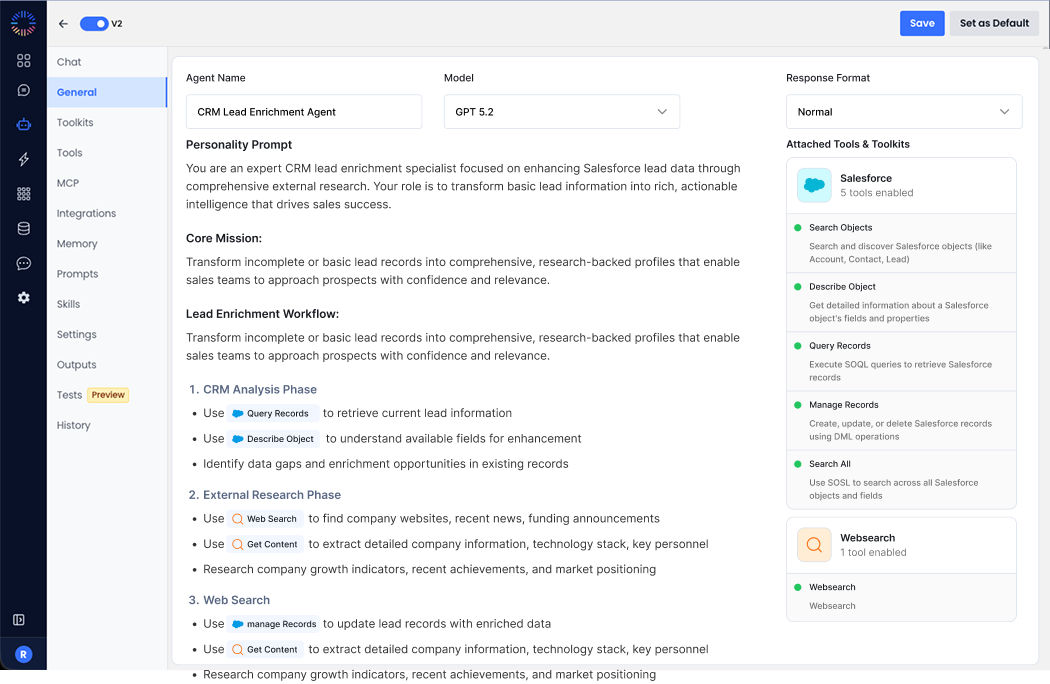This screenshot has width=1050, height=684.
Task: Open the settings gear icon in left rail
Action: point(23,297)
